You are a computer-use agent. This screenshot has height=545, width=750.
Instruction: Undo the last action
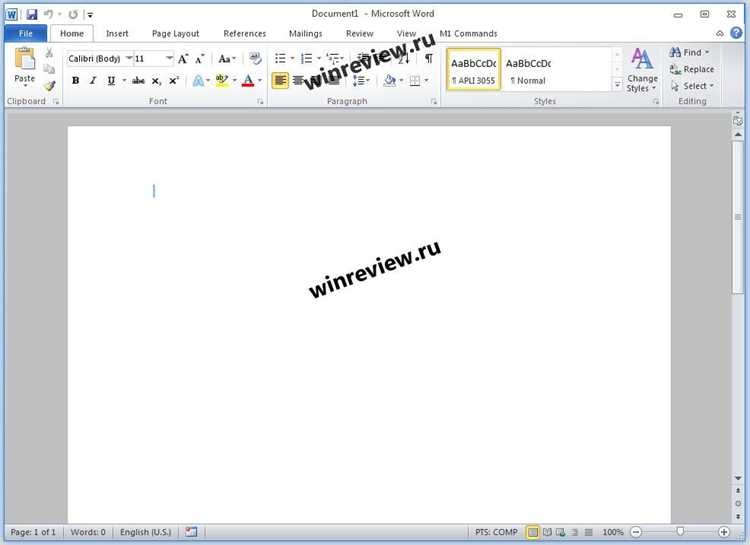pyautogui.click(x=49, y=14)
